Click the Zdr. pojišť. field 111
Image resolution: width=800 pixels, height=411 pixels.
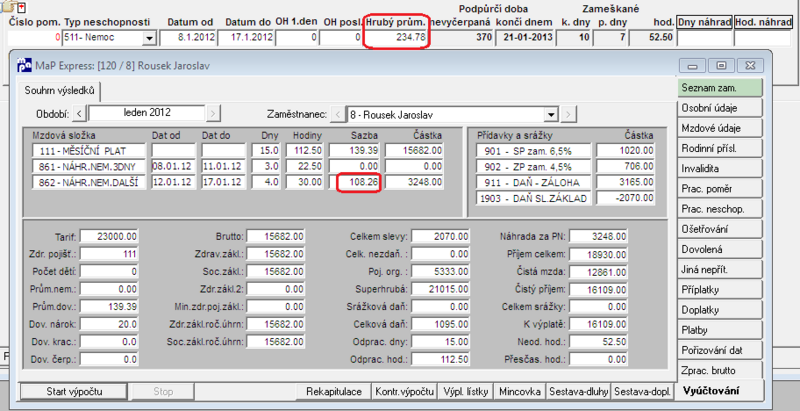pos(109,254)
